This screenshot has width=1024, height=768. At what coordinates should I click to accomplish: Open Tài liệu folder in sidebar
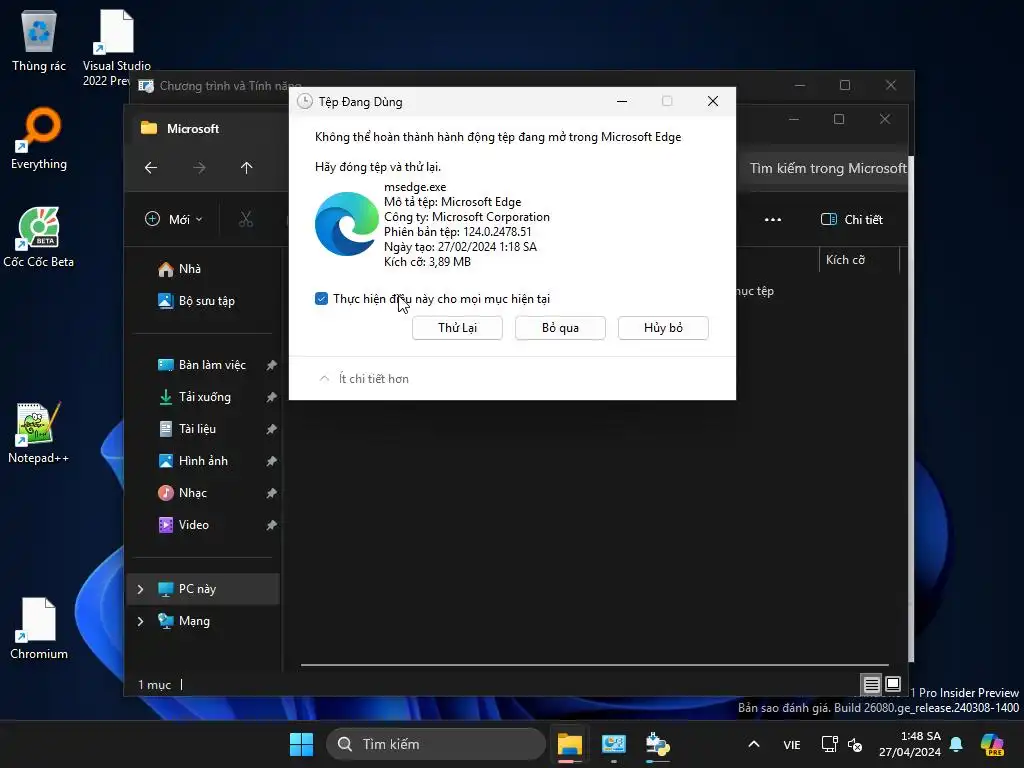(x=187, y=429)
